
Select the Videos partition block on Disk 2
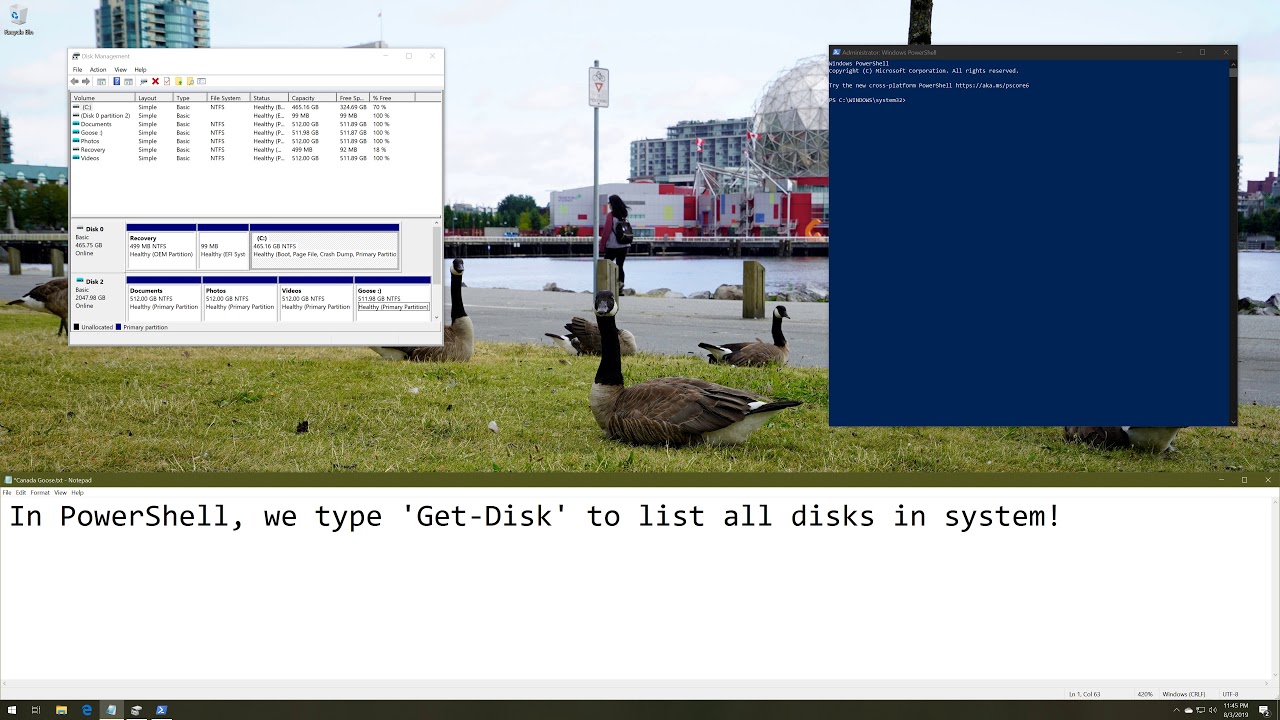(316, 299)
